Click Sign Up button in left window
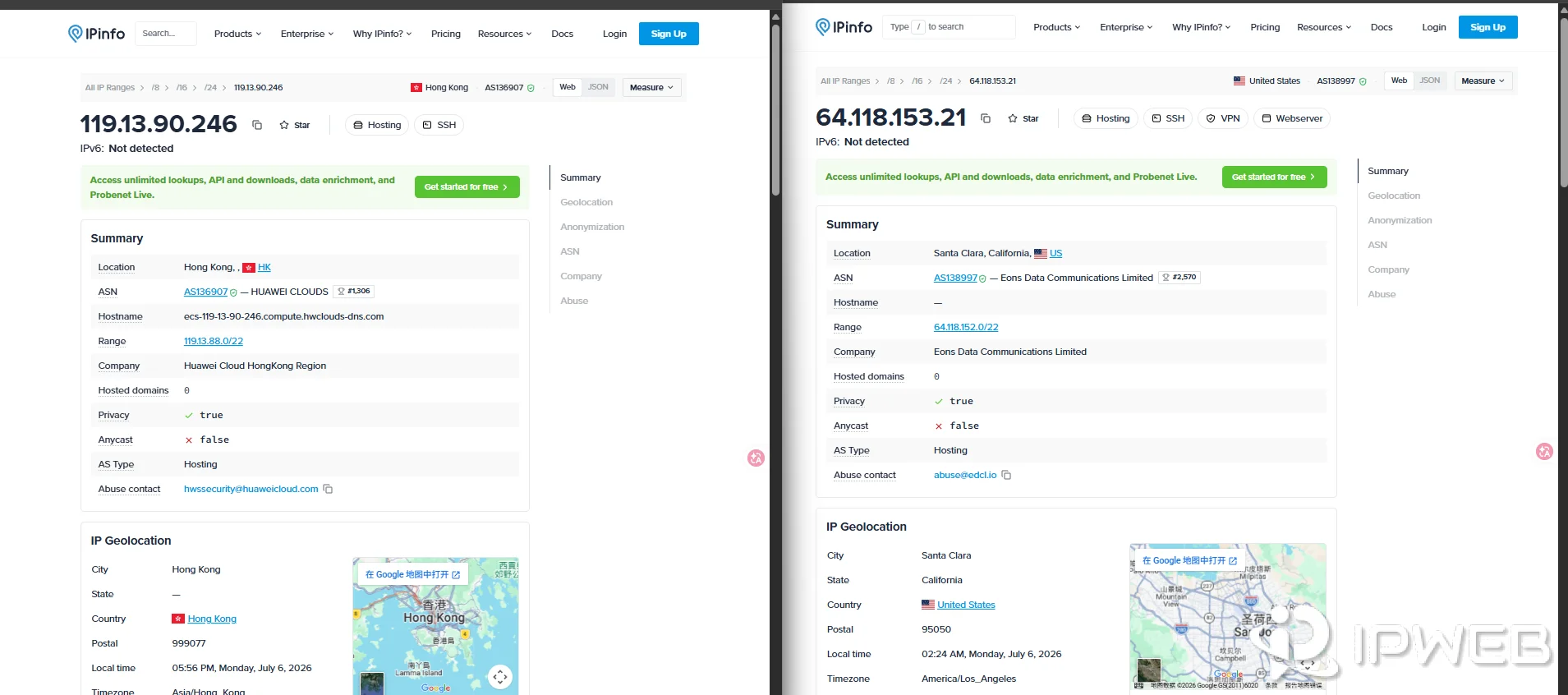 (669, 34)
